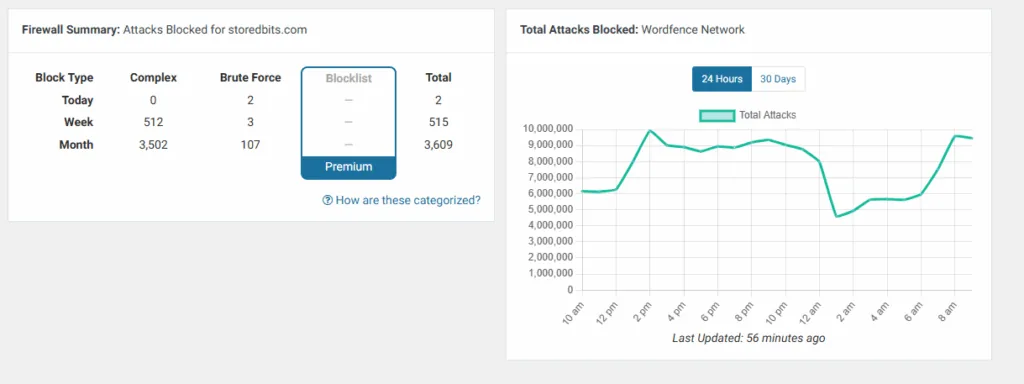The image size is (1024, 384).
Task: Select the Complex column header
Action: click(153, 78)
